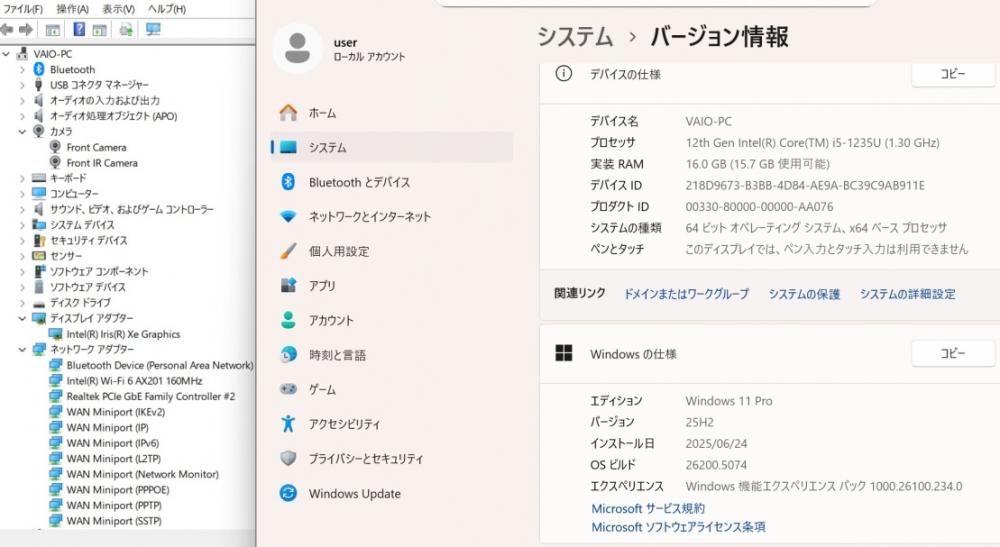Copy the Windows の仕様 specifications
This screenshot has width=1000, height=547.
[x=953, y=353]
